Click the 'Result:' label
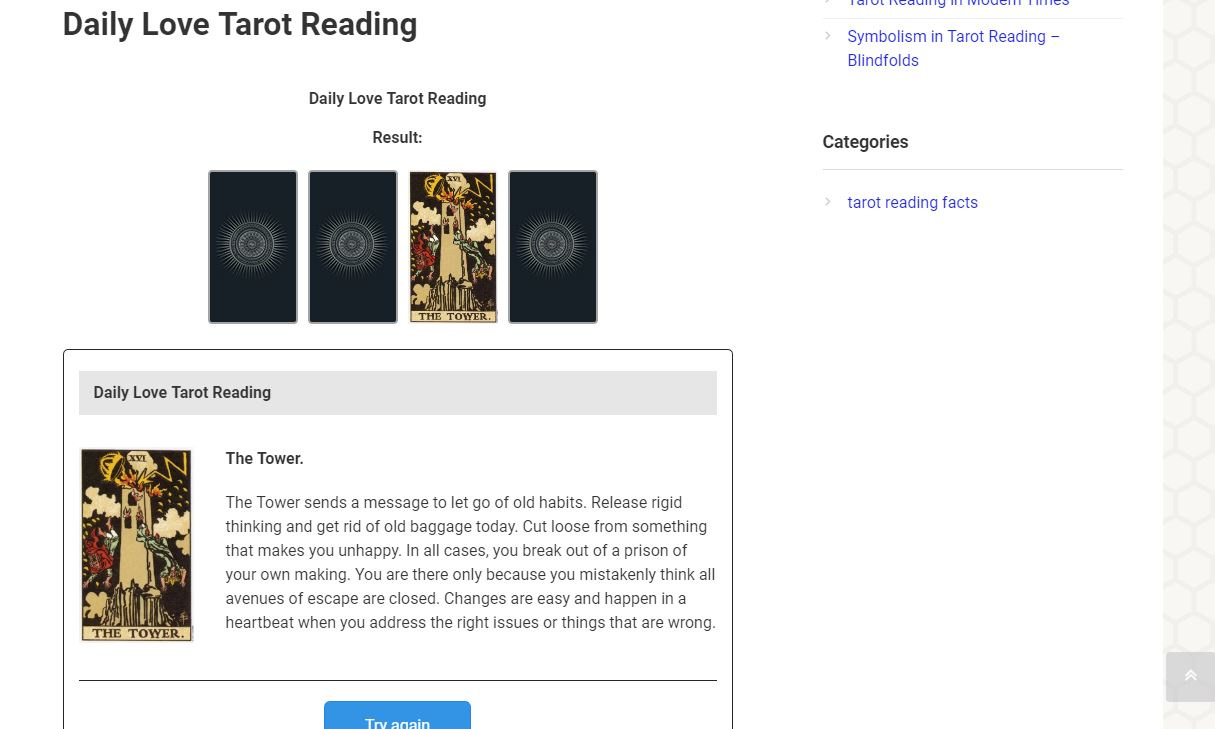The image size is (1215, 729). [x=397, y=137]
